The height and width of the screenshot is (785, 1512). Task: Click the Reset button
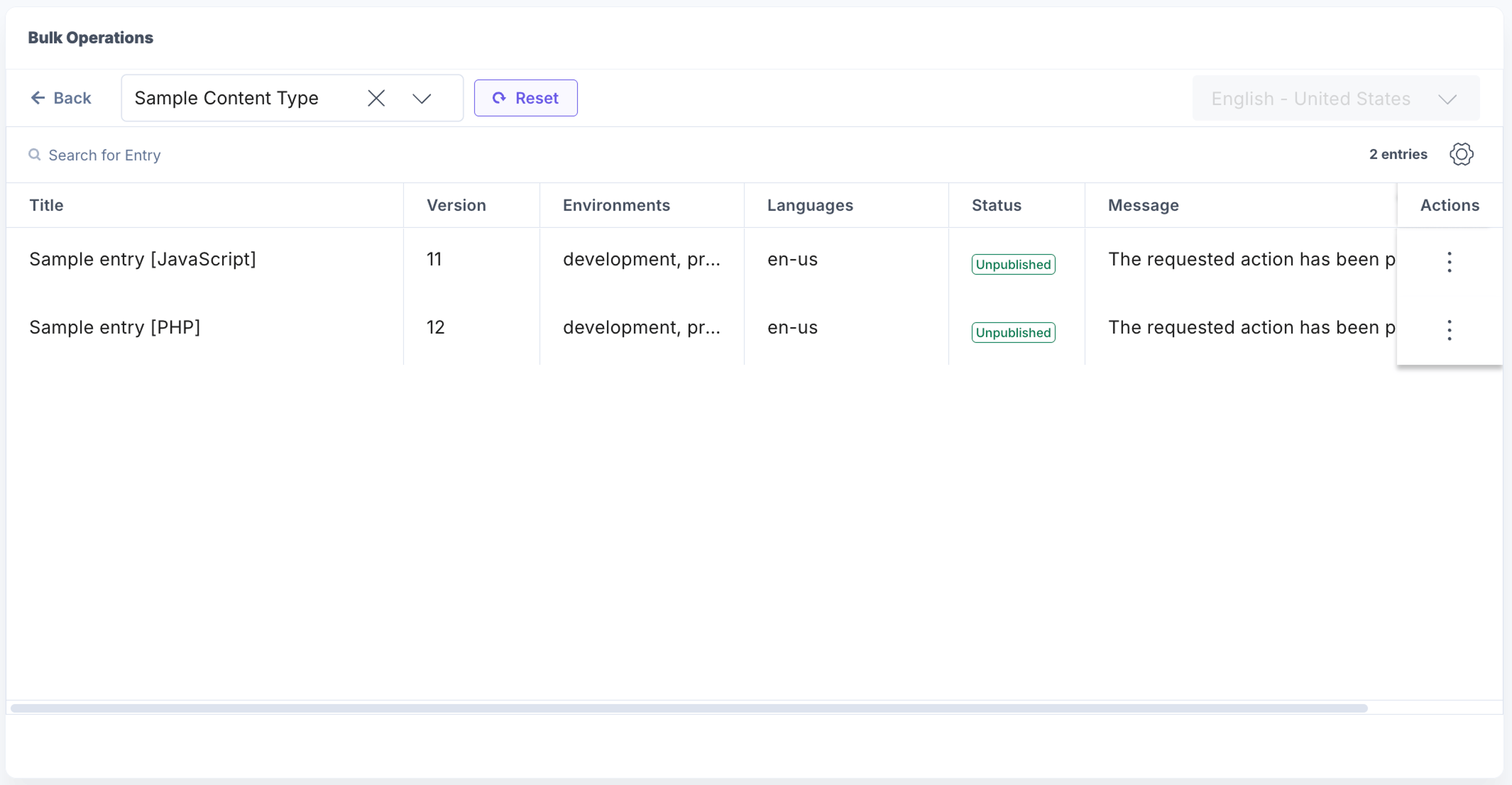point(525,98)
